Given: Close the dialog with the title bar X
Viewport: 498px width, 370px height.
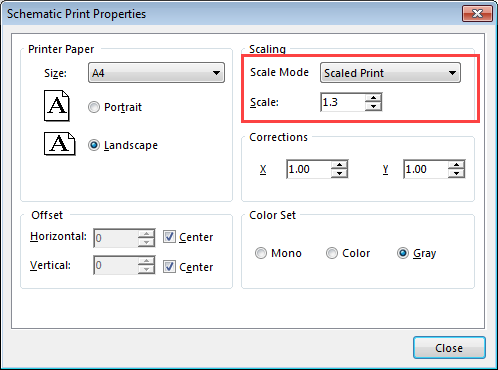Looking at the screenshot, I should [x=477, y=13].
